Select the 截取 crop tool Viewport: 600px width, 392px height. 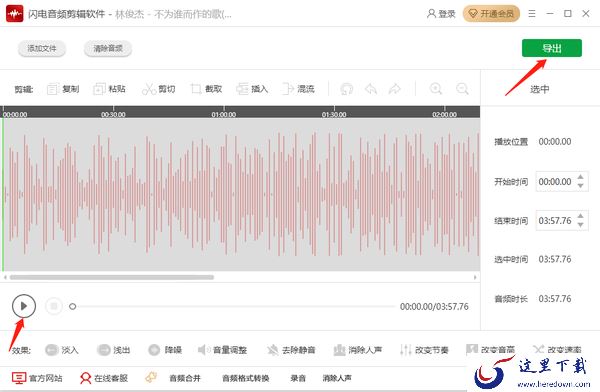206,89
